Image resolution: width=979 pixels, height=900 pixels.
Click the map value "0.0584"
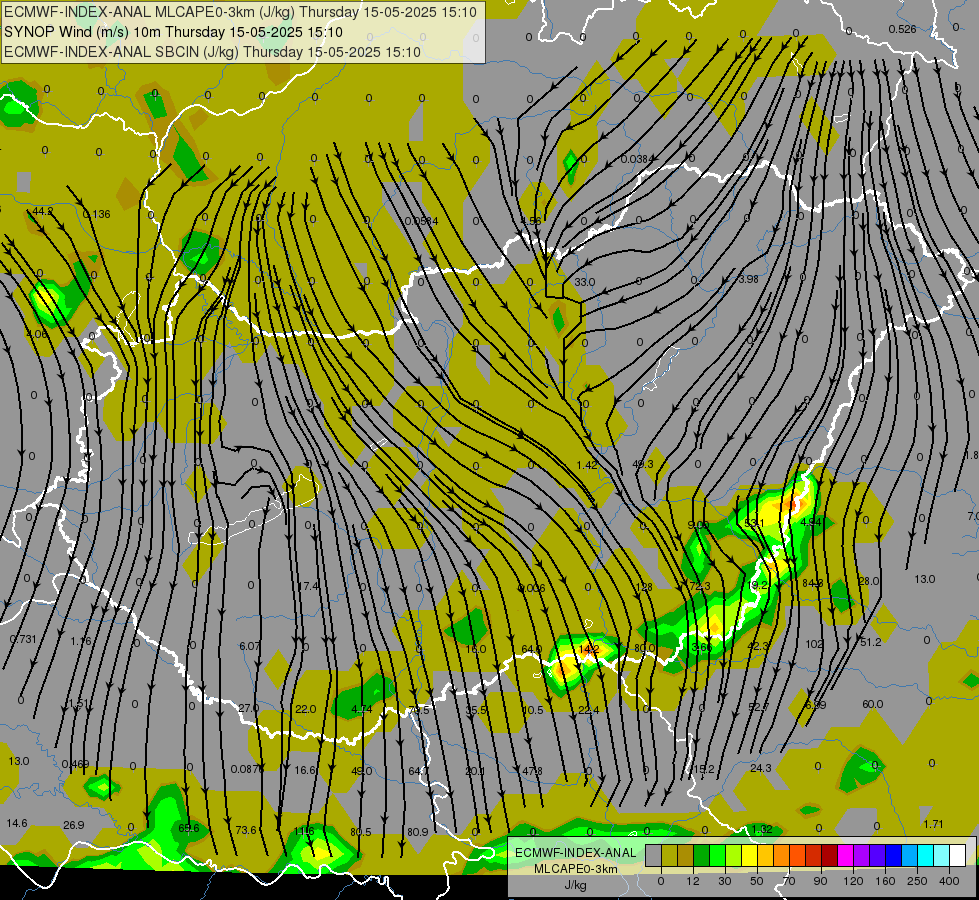(421, 221)
